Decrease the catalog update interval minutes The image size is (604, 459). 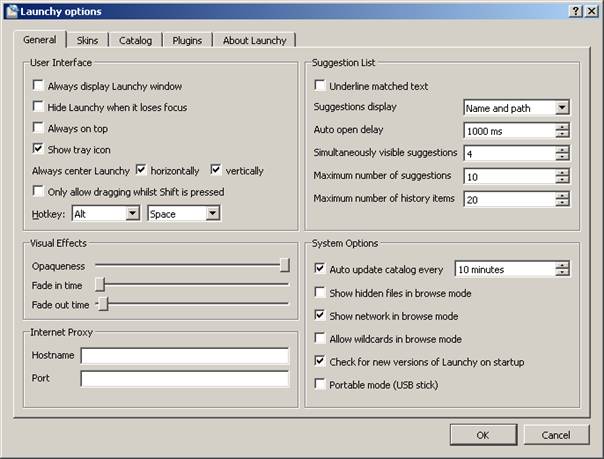[x=562, y=272]
